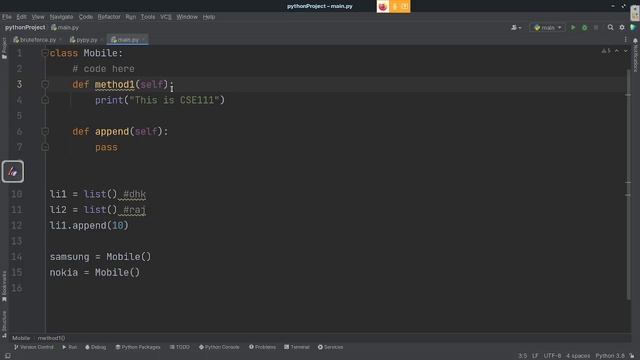The width and height of the screenshot is (640, 360).
Task: Open the Navigate menu
Action: (61, 17)
